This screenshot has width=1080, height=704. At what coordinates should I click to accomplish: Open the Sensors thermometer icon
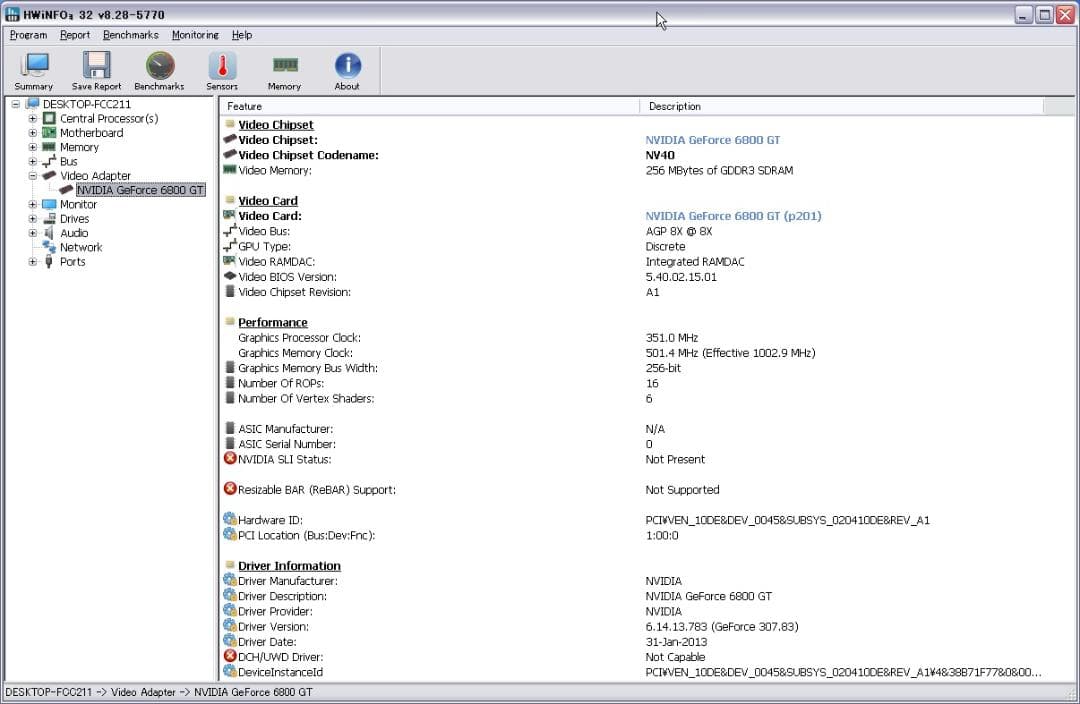coord(222,68)
